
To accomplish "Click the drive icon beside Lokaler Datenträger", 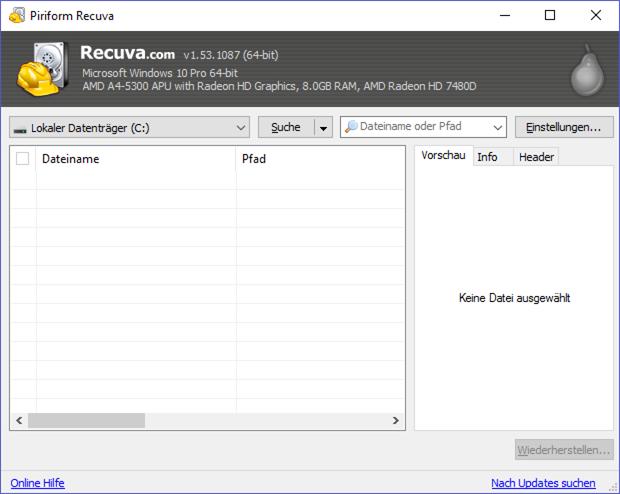I will [20, 128].
